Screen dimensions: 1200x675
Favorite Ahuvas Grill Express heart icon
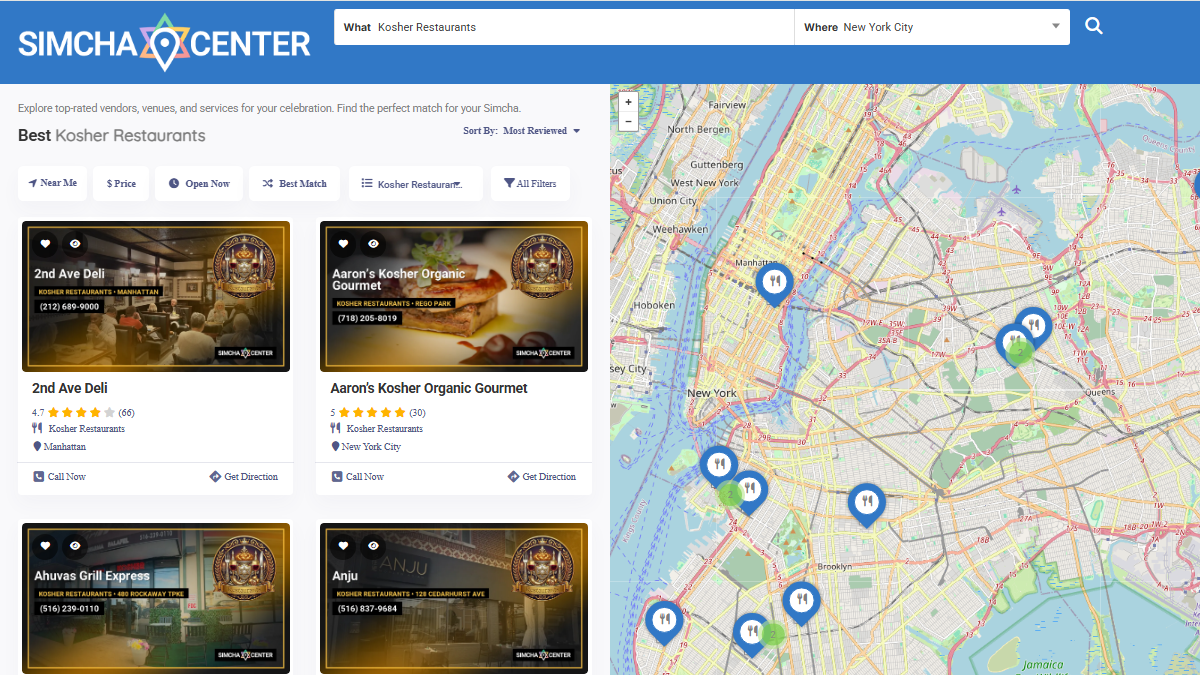click(x=45, y=545)
